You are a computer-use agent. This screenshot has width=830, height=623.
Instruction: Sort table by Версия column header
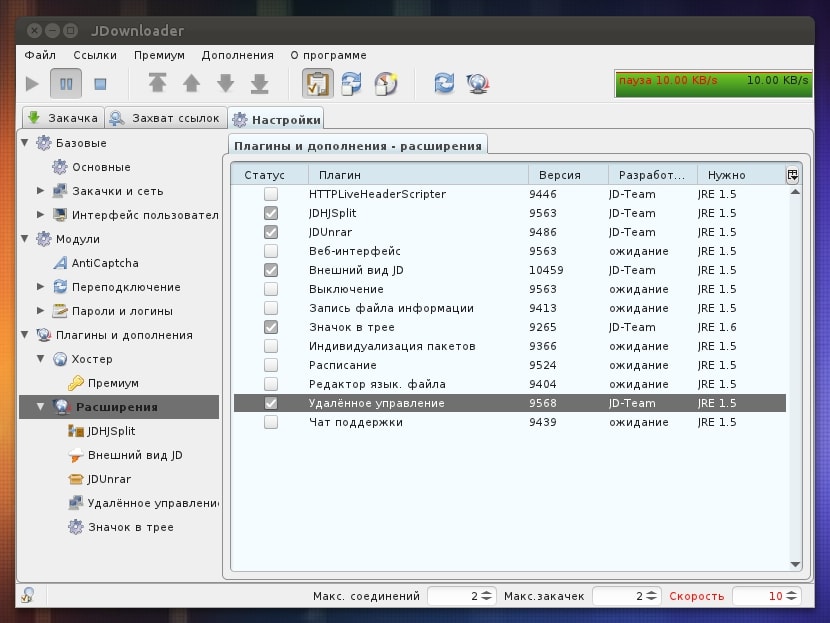point(568,175)
